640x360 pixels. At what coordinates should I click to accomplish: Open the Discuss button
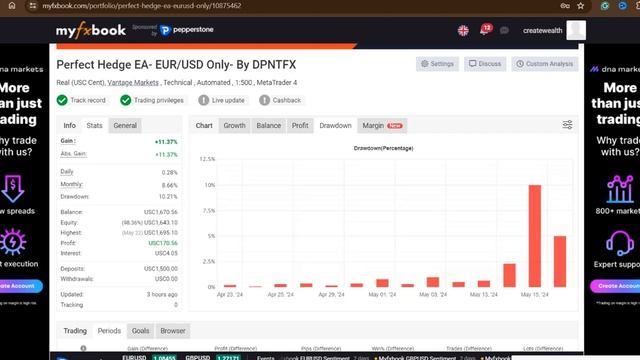coord(485,64)
